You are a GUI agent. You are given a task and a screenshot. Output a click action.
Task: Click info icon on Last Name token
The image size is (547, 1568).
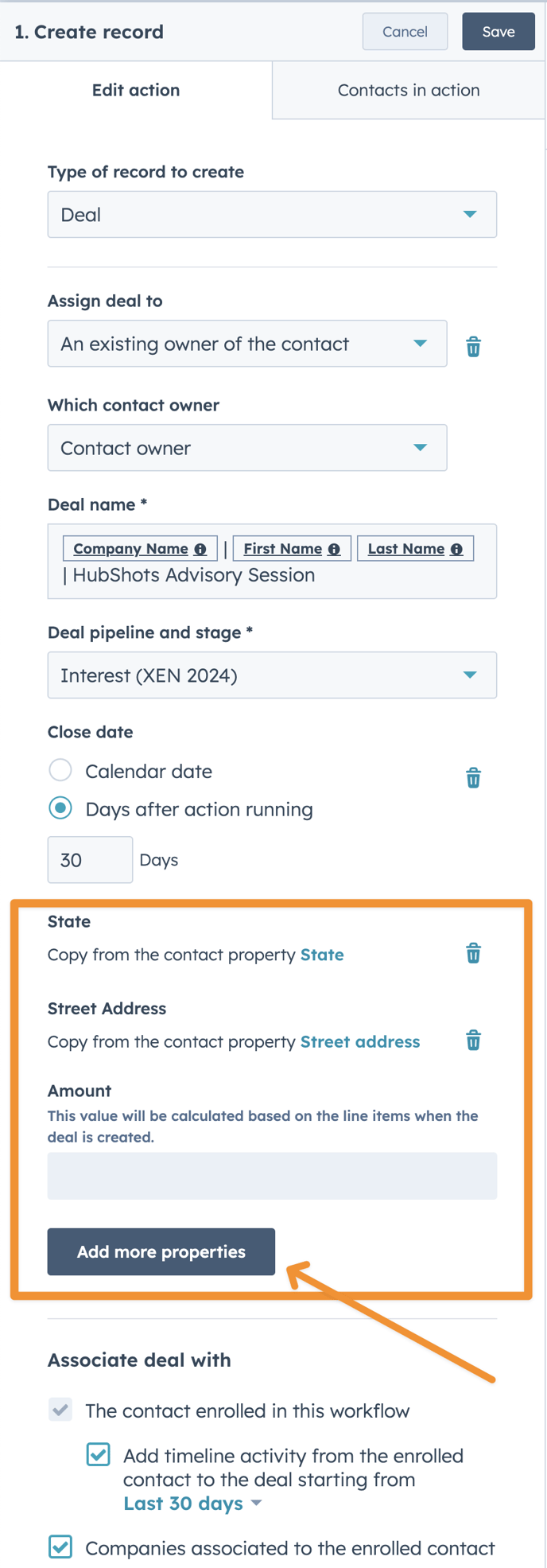click(456, 549)
